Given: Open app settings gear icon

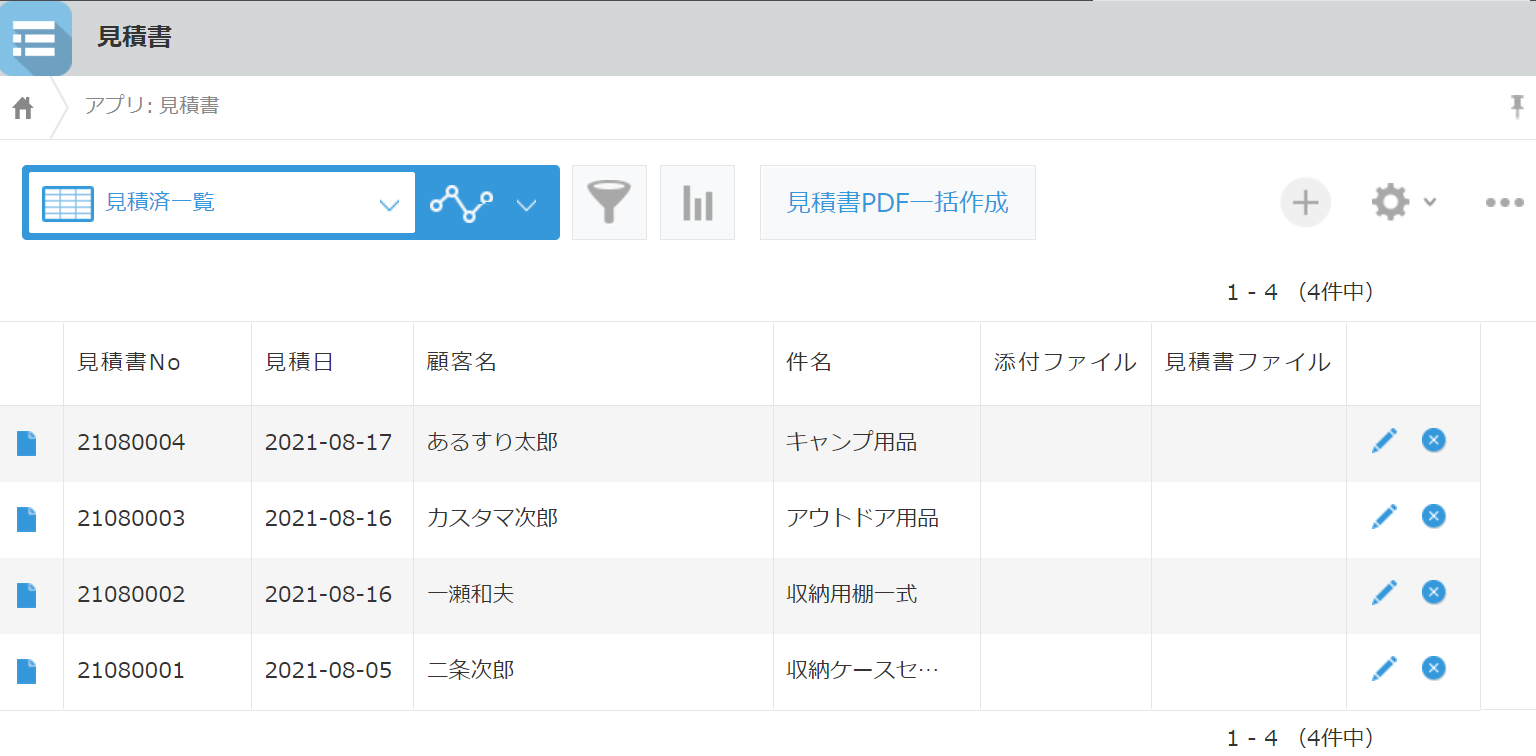Looking at the screenshot, I should click(x=1390, y=202).
